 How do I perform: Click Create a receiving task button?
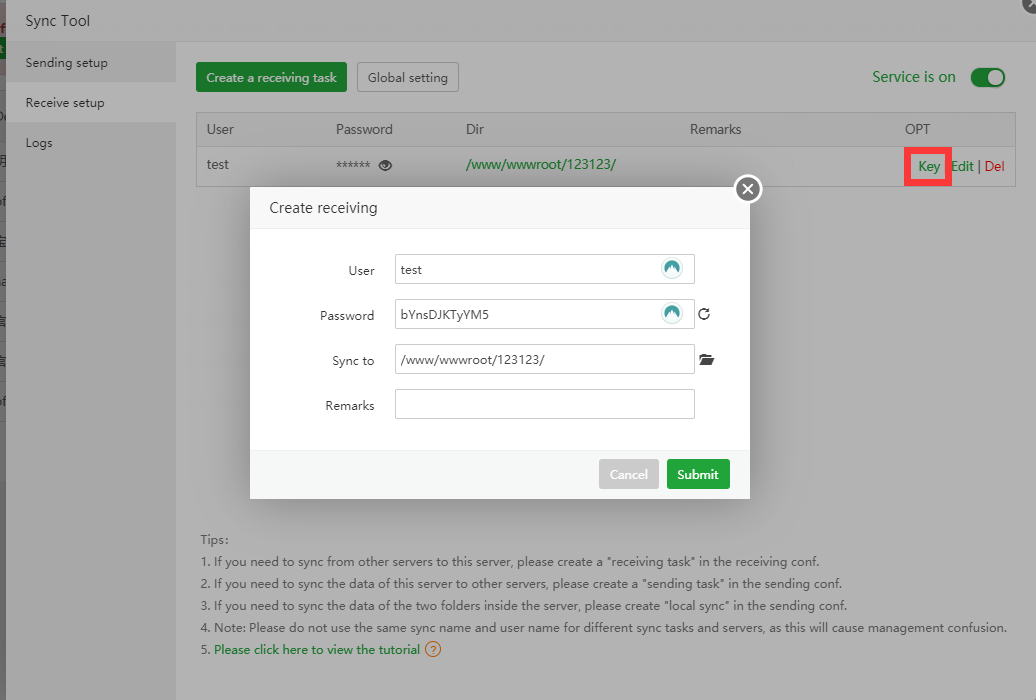271,77
